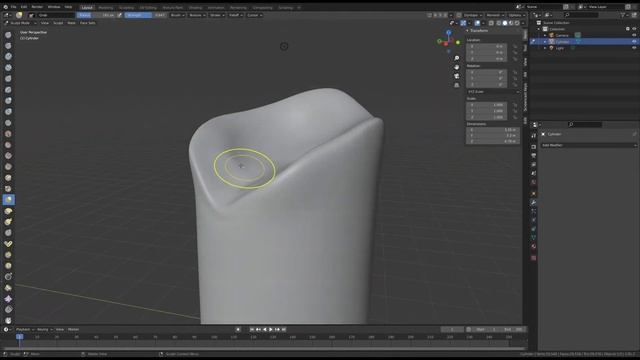
Task: Toggle X-ray display in viewport header
Action: tap(491, 23)
